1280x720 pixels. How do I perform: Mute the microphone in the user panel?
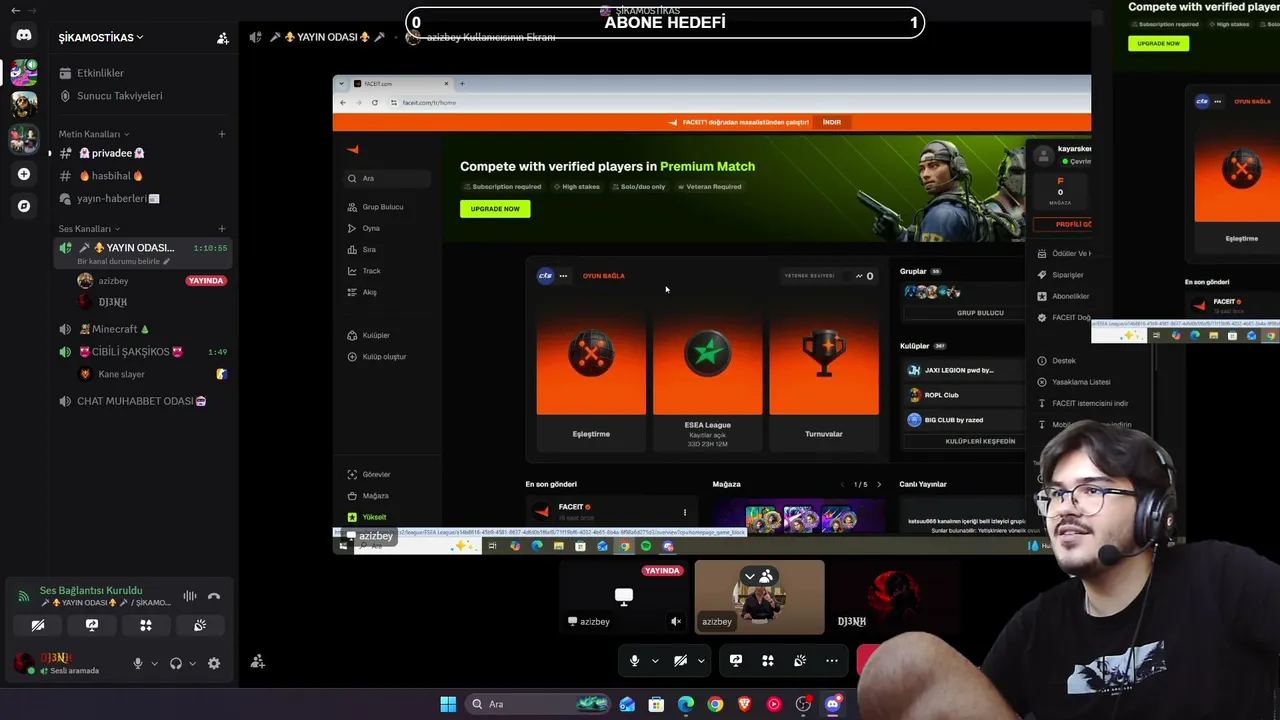pos(138,663)
